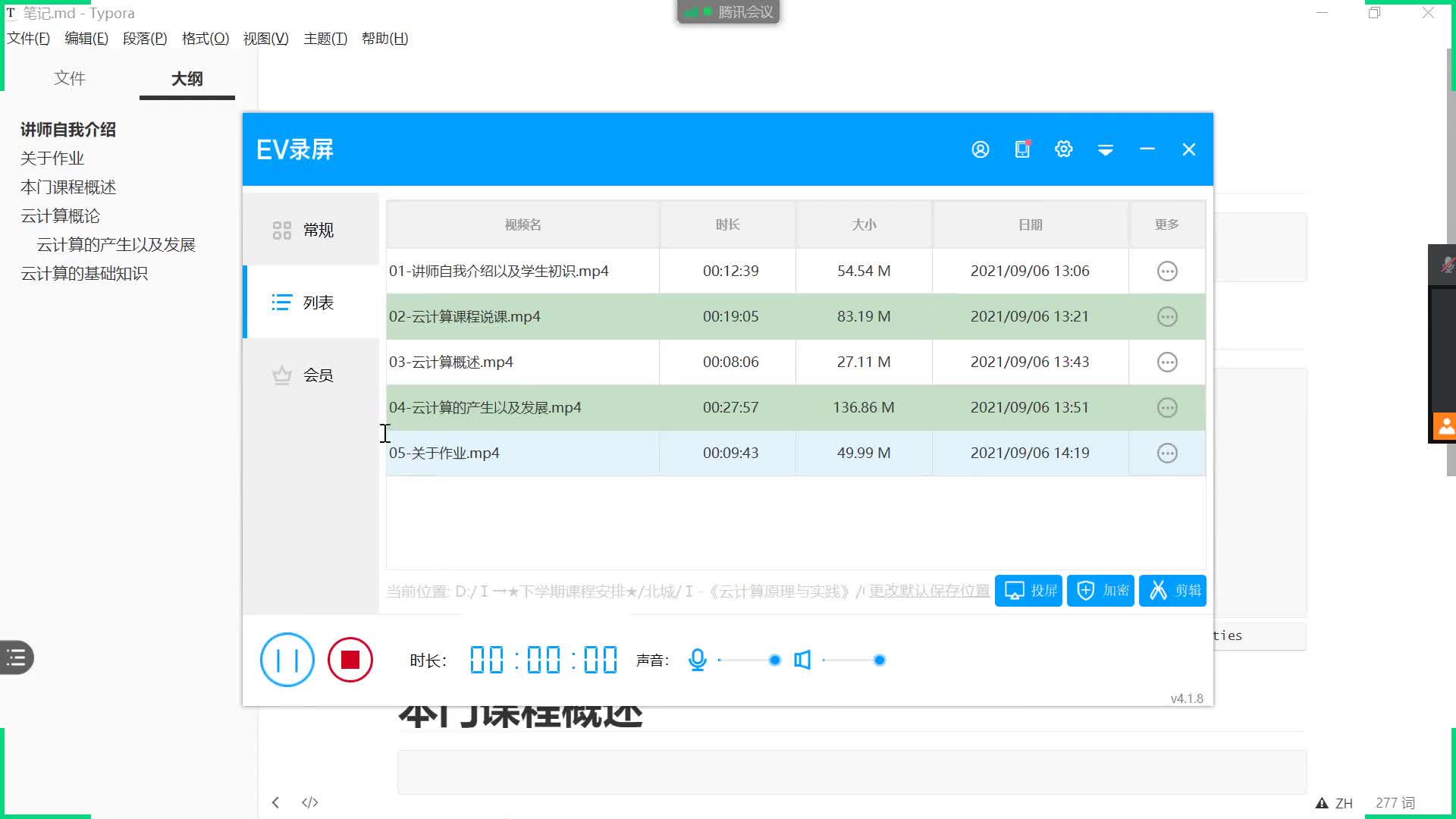Screen dimensions: 1456x819
Task: Select video 05-关于作业.mp4
Action: click(x=795, y=453)
